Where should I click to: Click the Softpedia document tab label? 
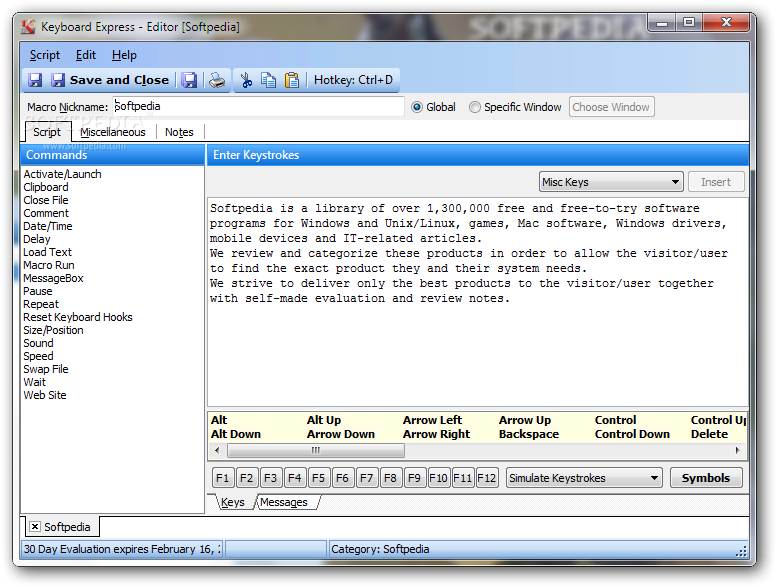pos(67,527)
